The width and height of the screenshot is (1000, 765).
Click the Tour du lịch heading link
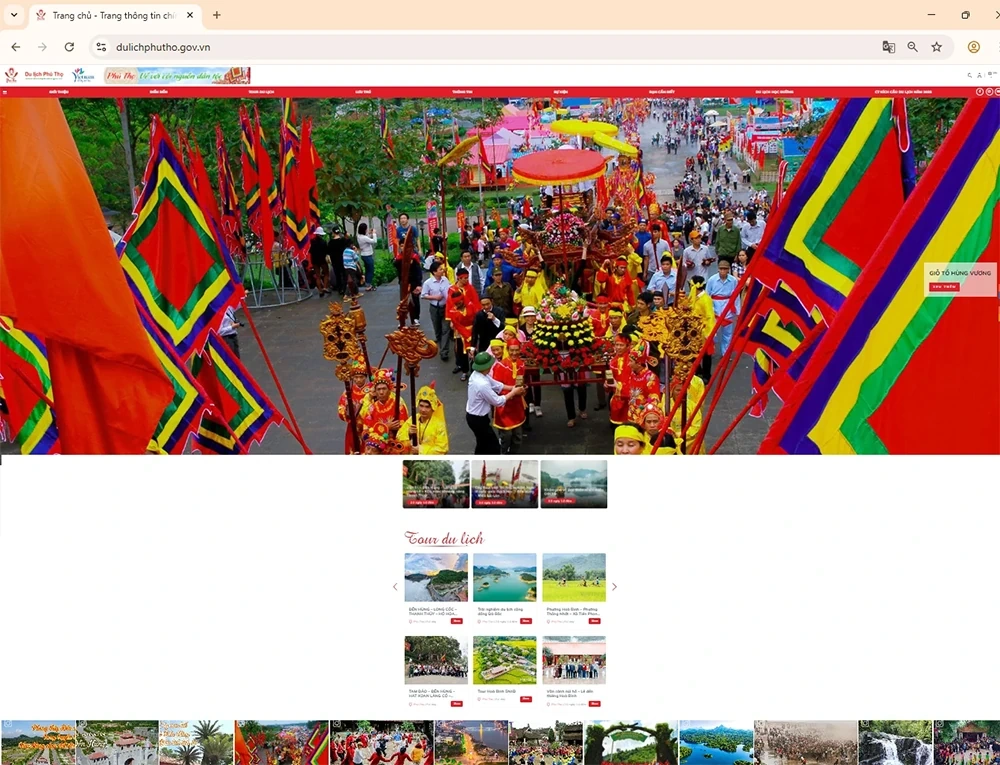tap(444, 538)
